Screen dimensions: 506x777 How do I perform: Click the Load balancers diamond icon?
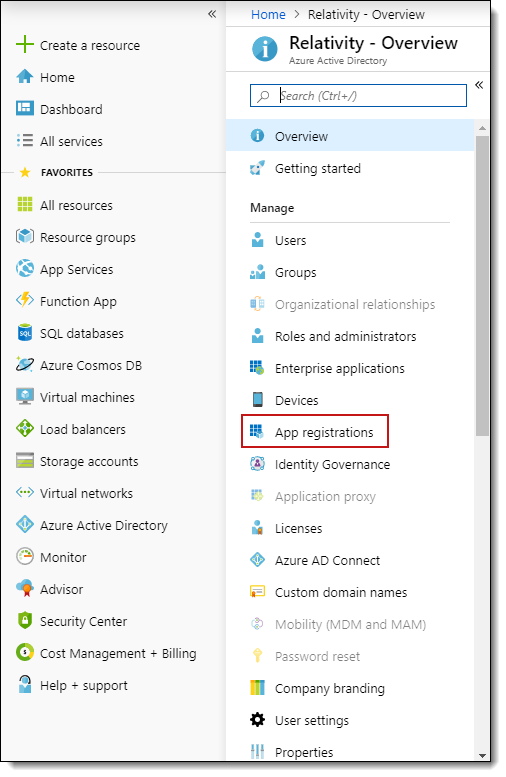25,428
